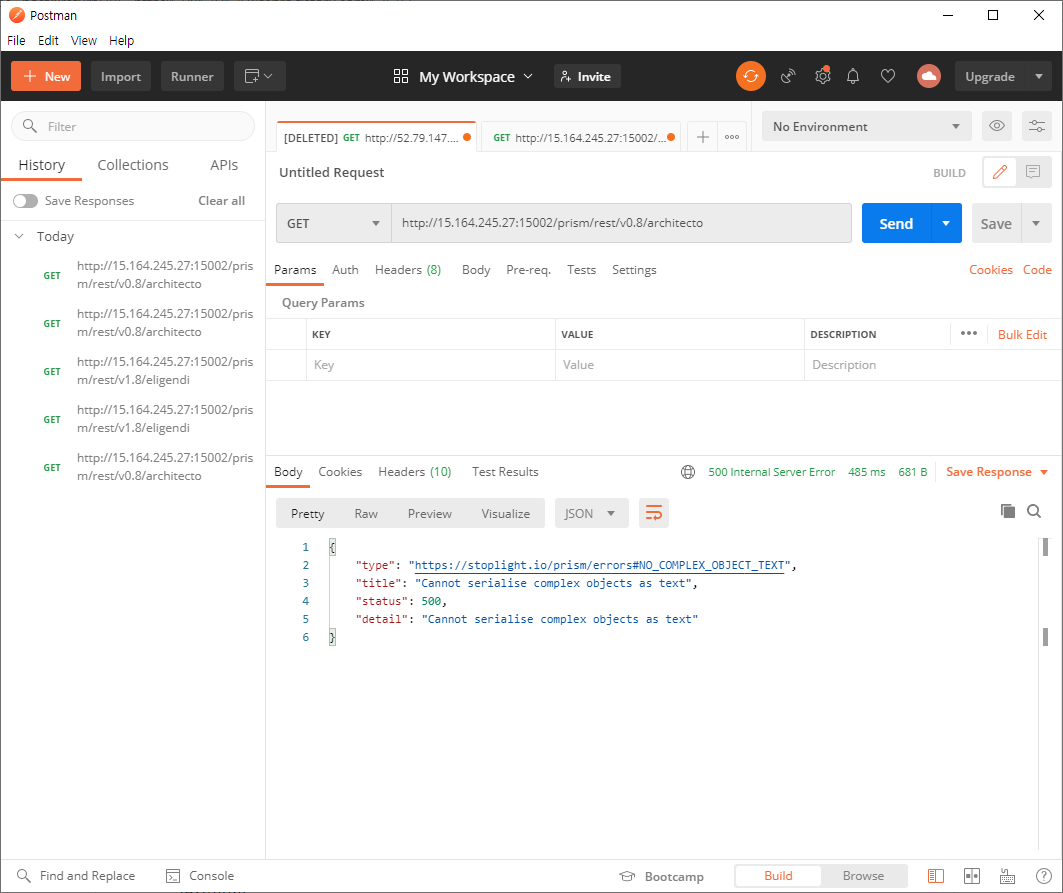The height and width of the screenshot is (893, 1063).
Task: Open user avatar cloud icon
Action: pyautogui.click(x=929, y=76)
